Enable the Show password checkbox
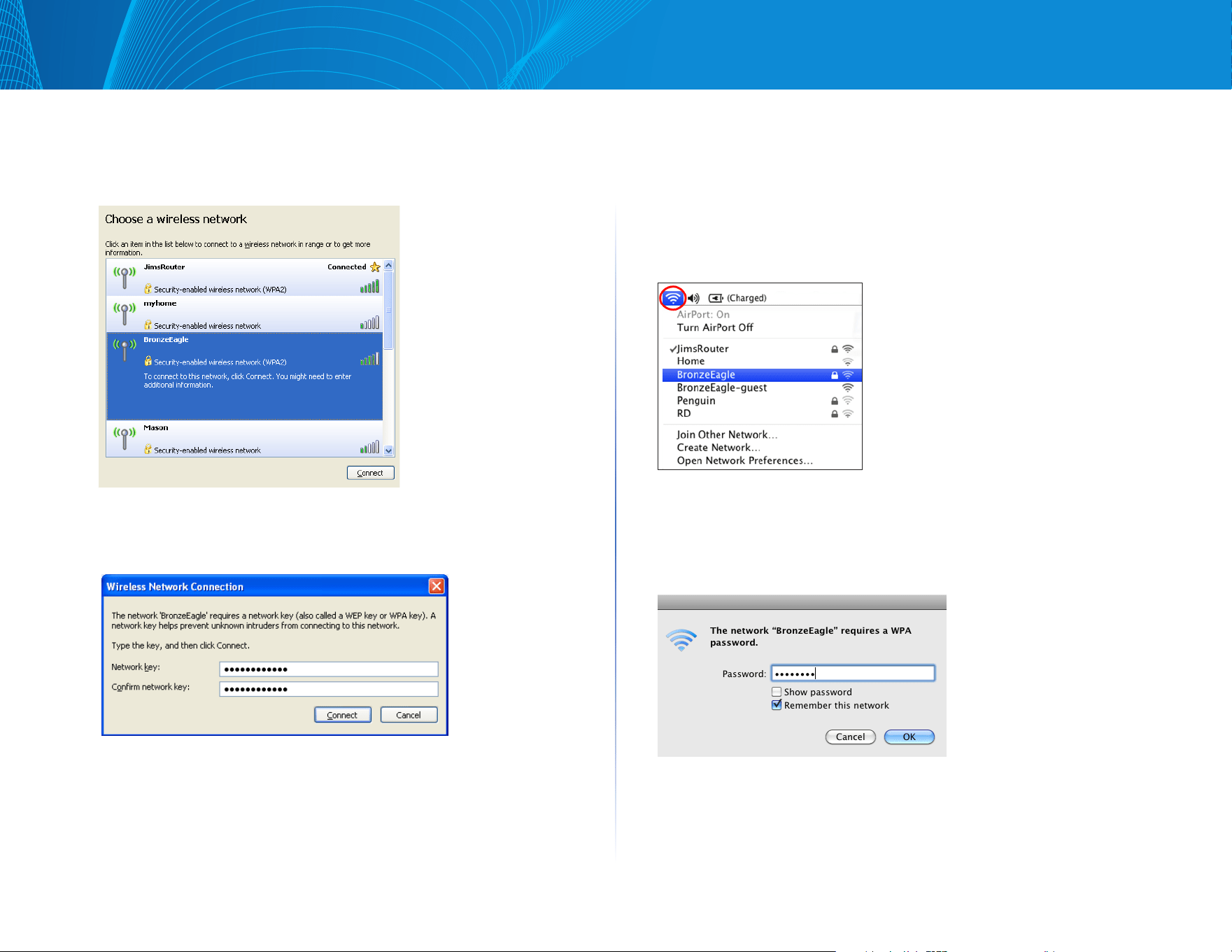The height and width of the screenshot is (952, 1232). pos(777,692)
